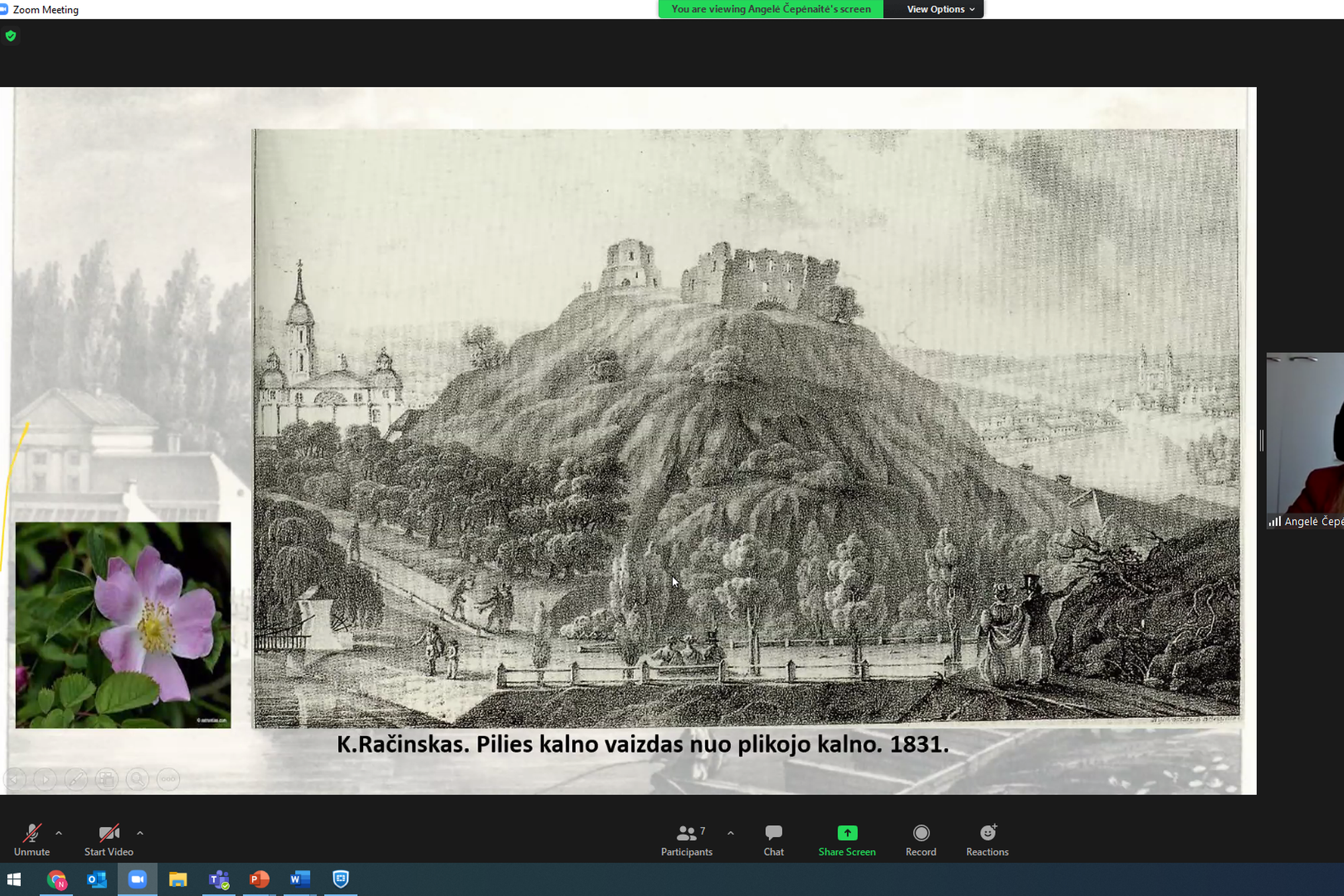This screenshot has height=896, width=1344.
Task: Open File Explorer from the taskbar
Action: click(x=178, y=879)
